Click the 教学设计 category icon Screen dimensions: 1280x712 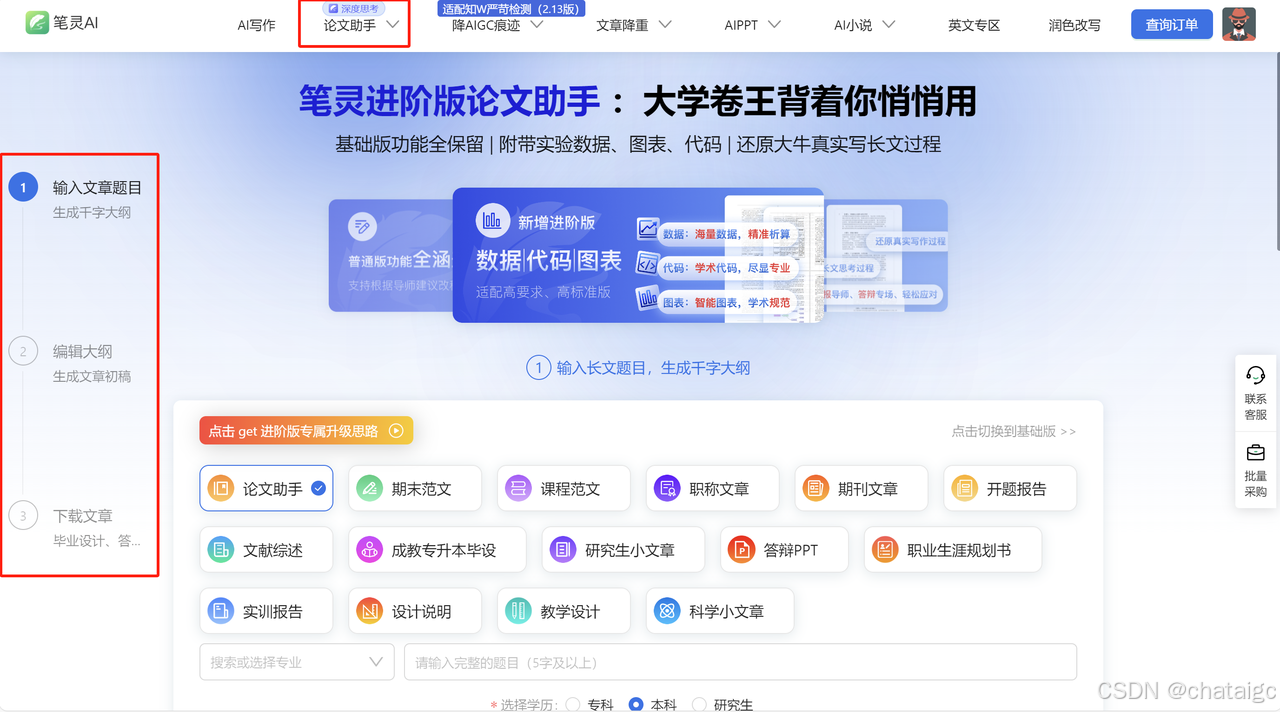pos(518,611)
